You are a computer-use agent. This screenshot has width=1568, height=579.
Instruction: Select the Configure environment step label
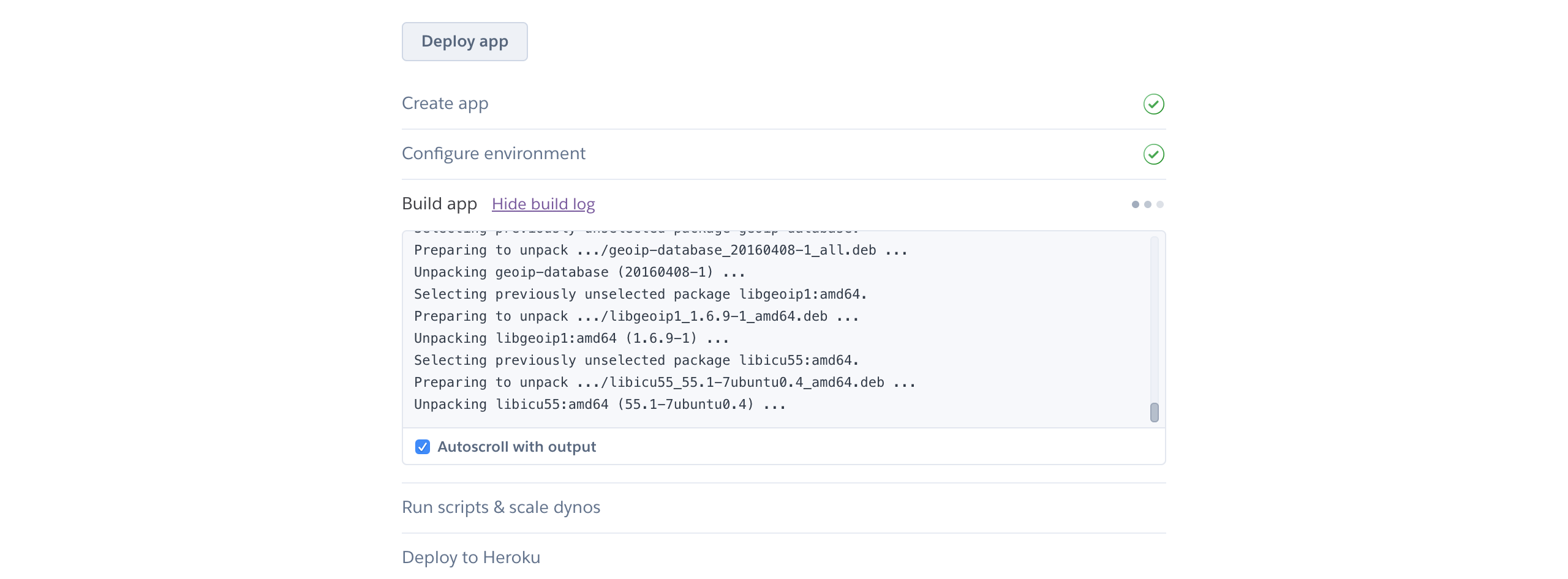pyautogui.click(x=493, y=154)
